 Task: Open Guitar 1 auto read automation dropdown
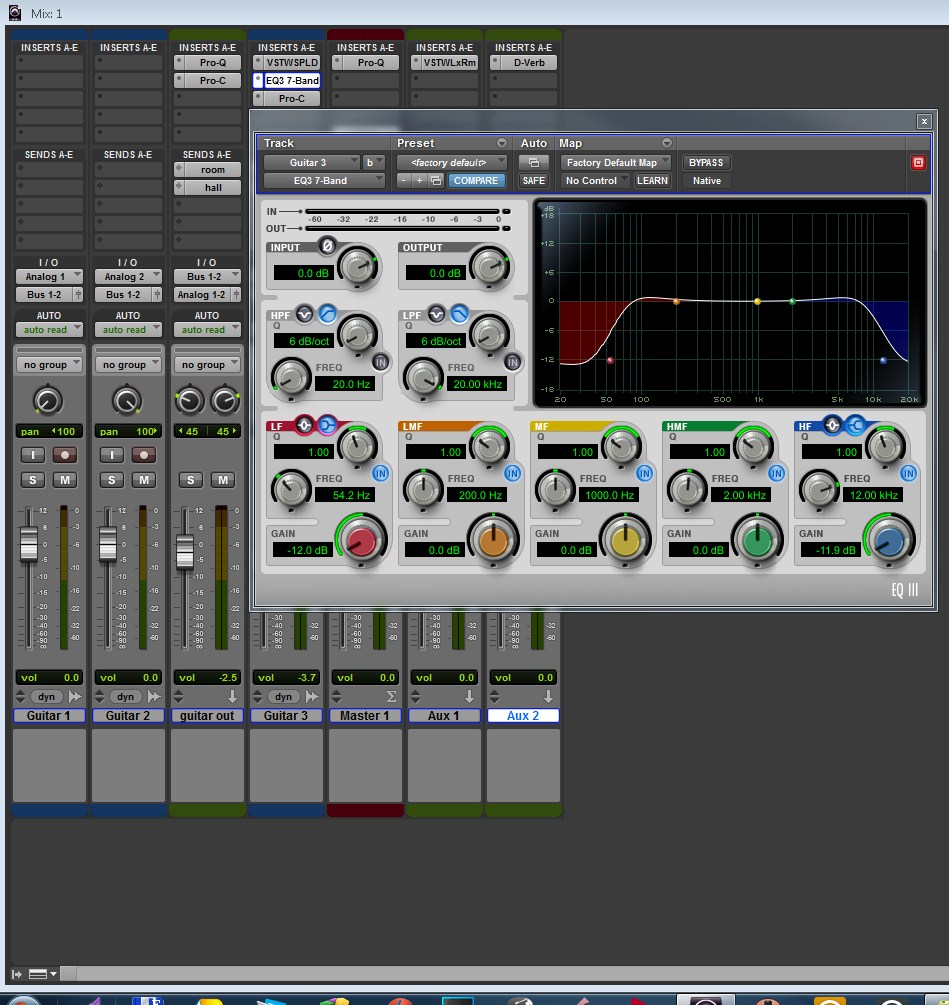point(49,329)
